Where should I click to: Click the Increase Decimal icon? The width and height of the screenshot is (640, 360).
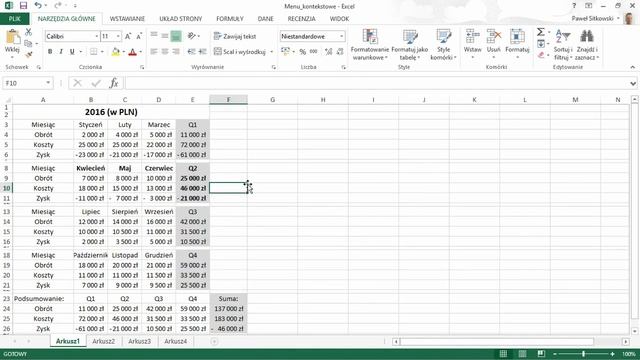pyautogui.click(x=328, y=52)
